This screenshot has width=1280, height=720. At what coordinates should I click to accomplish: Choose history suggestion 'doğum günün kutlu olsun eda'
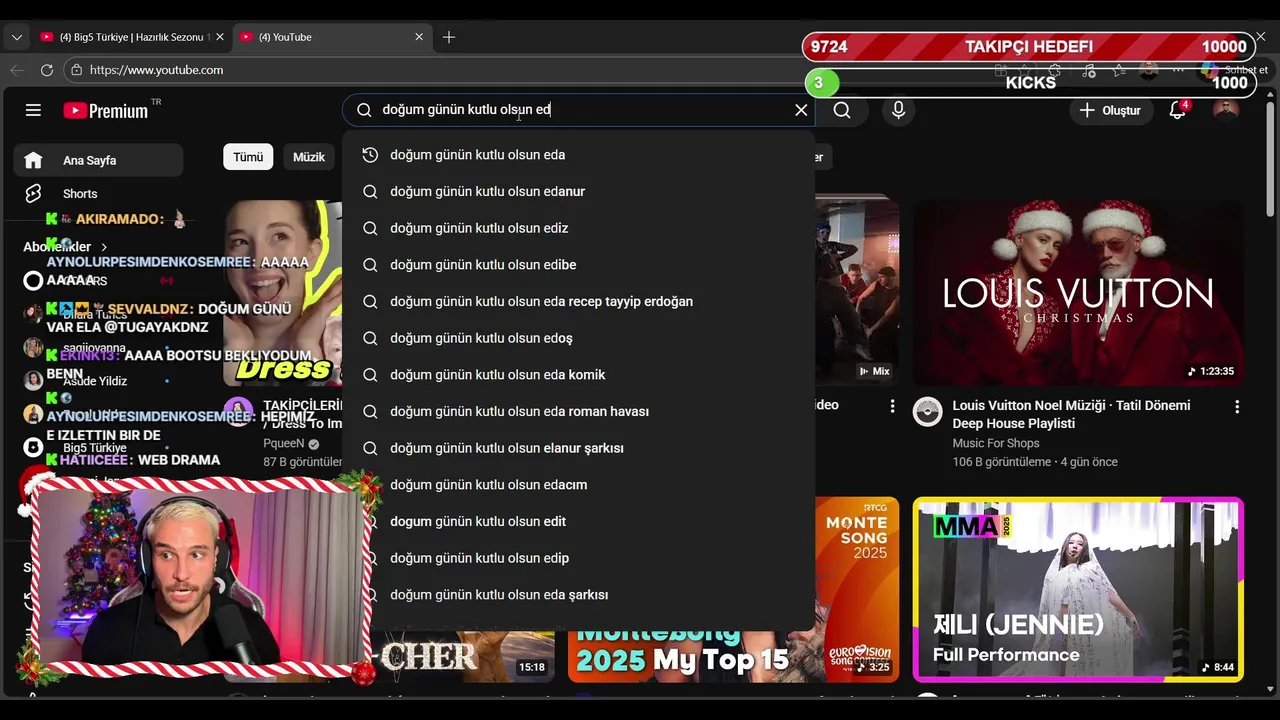[x=579, y=155]
